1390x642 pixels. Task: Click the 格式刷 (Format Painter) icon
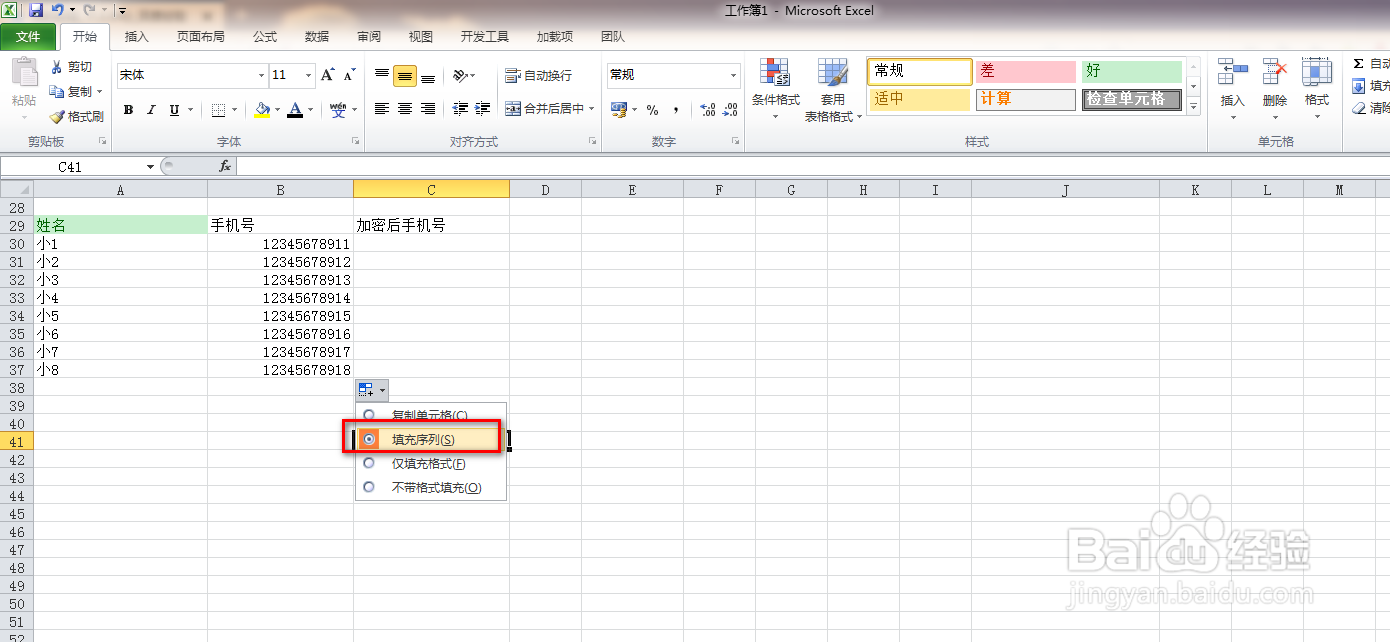[56, 115]
